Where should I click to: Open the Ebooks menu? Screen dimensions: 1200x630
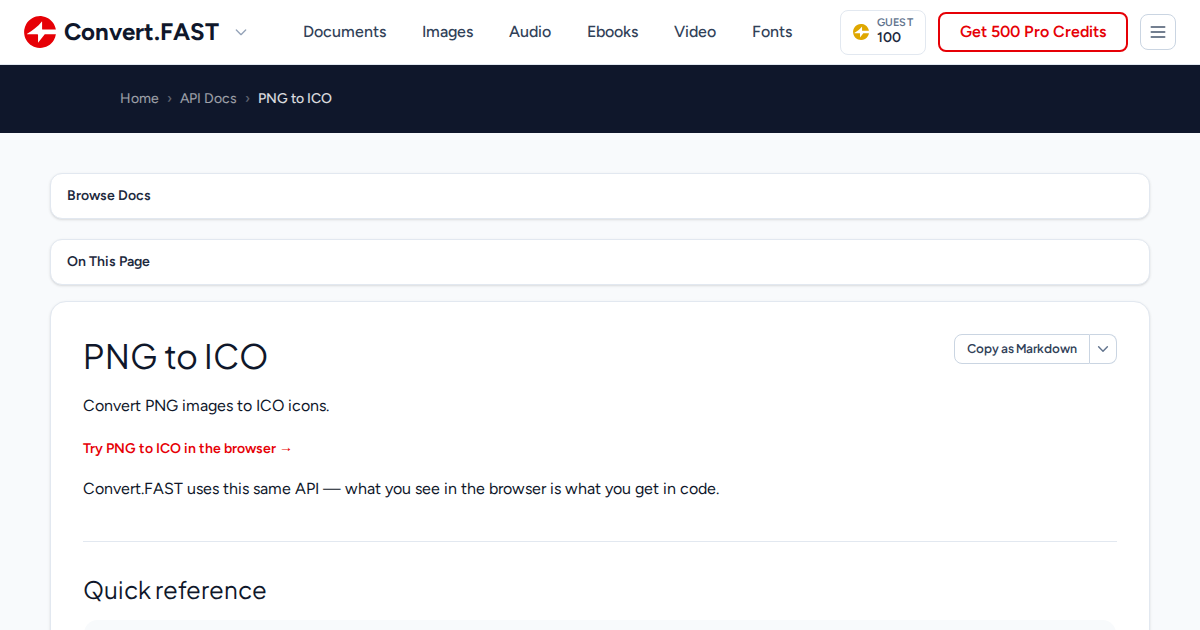[x=613, y=32]
